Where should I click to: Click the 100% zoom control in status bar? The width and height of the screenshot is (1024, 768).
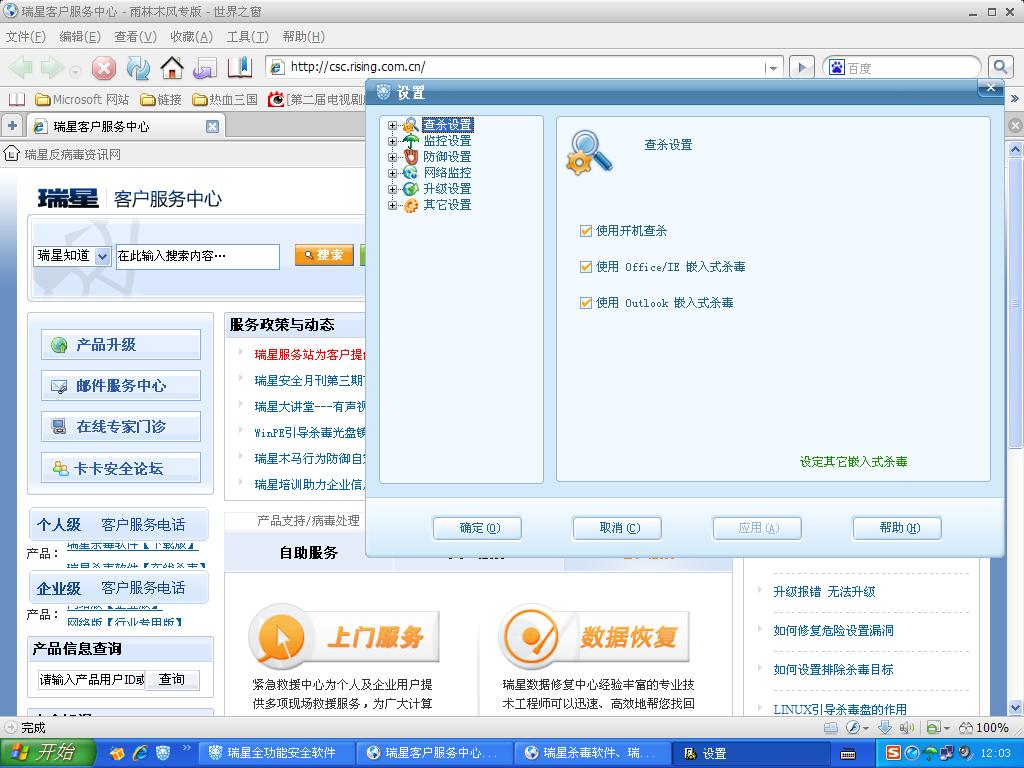984,728
